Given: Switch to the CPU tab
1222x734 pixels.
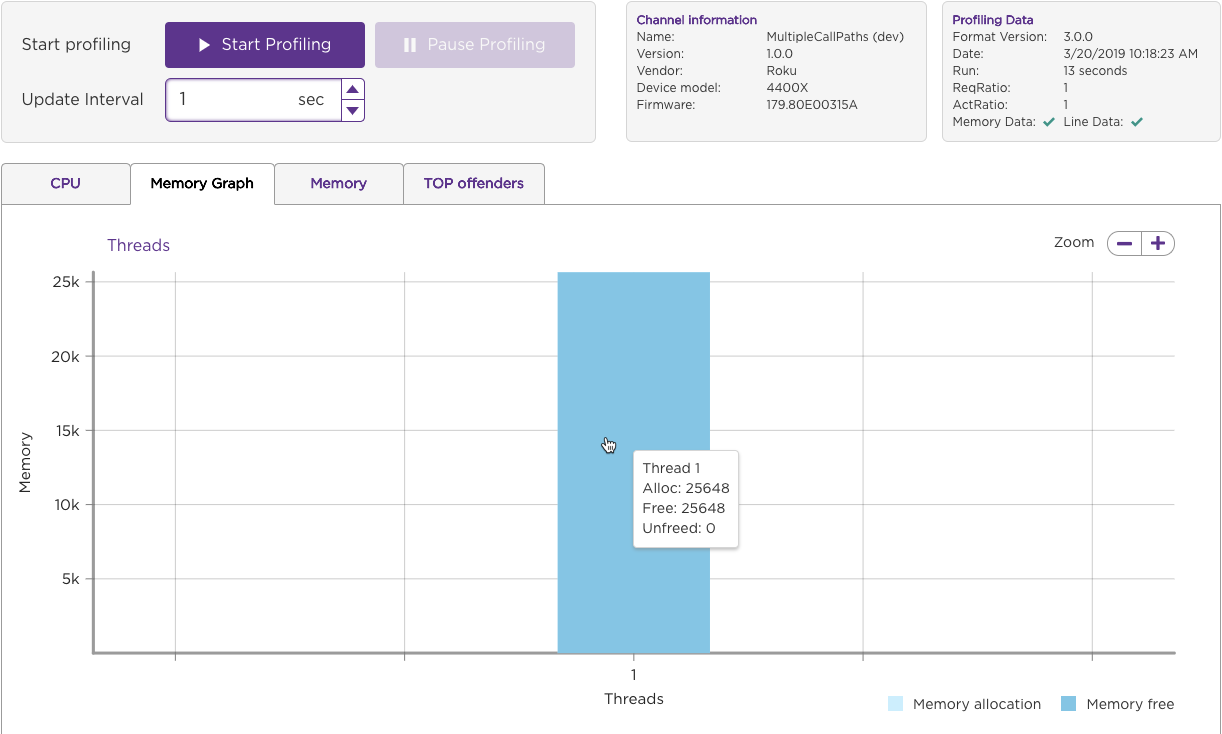Looking at the screenshot, I should [65, 183].
